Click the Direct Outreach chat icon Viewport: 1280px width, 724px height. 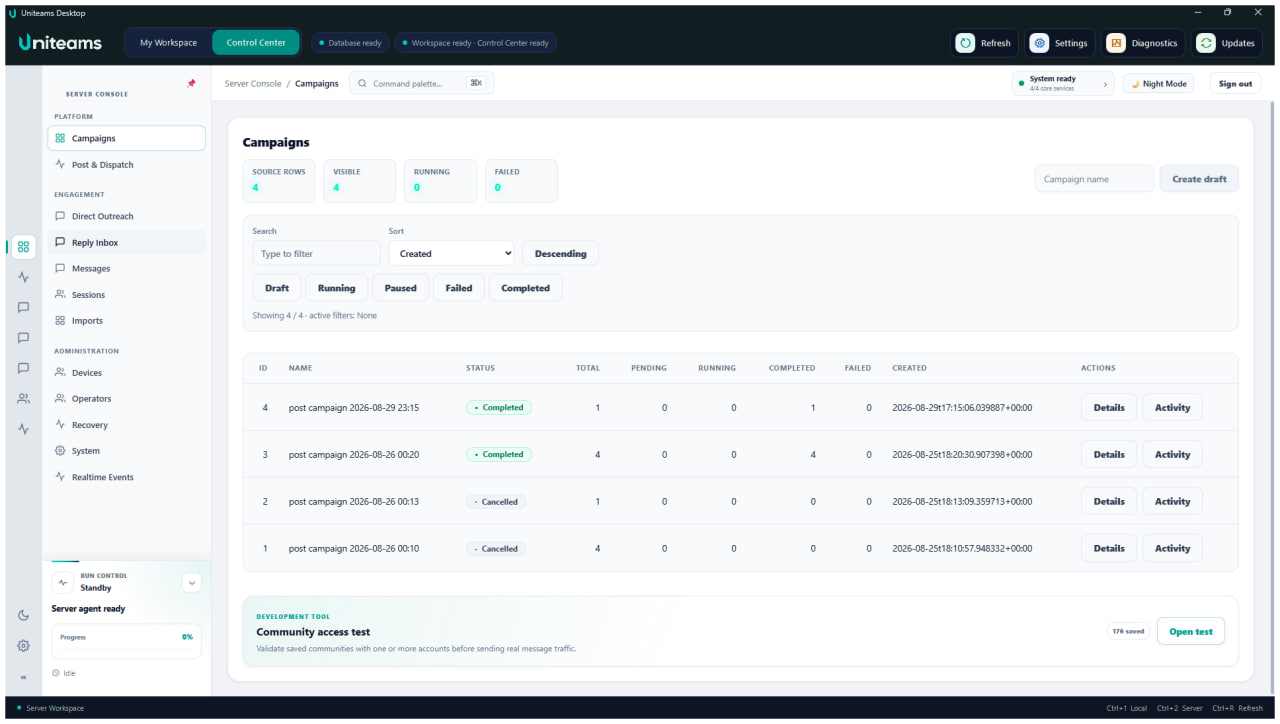tap(60, 216)
